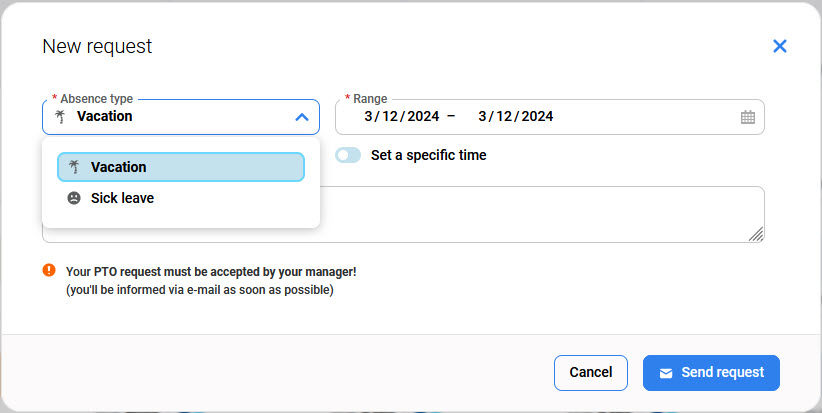
Task: Click the calendar icon in Range field
Action: coord(748,117)
